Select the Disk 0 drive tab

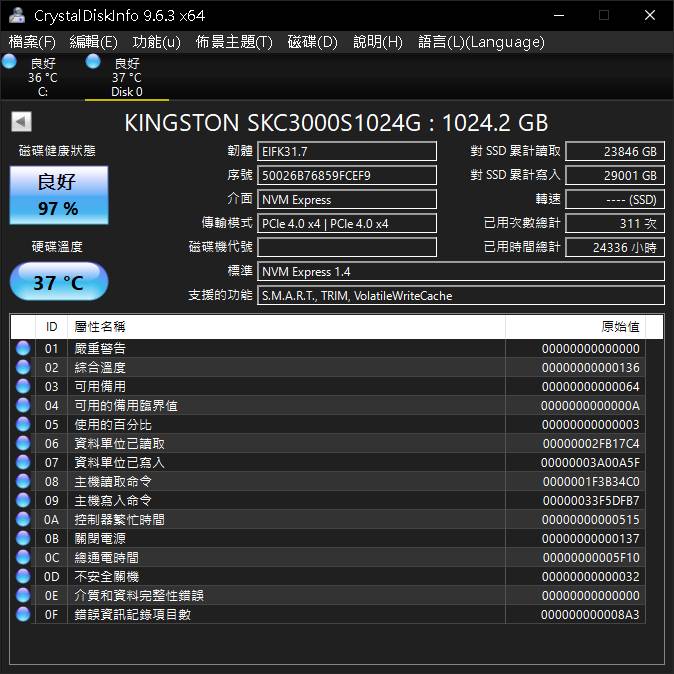point(127,77)
